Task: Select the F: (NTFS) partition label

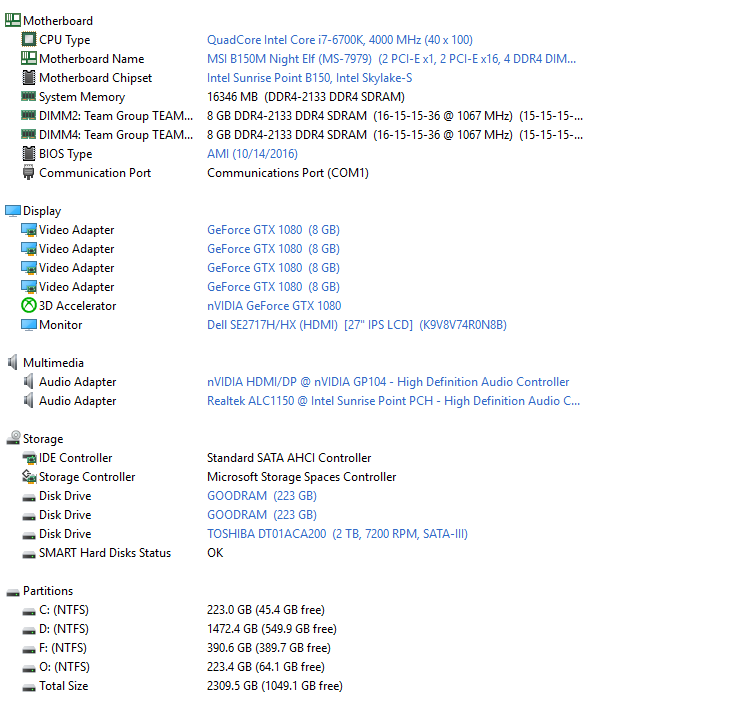Action: tap(63, 648)
